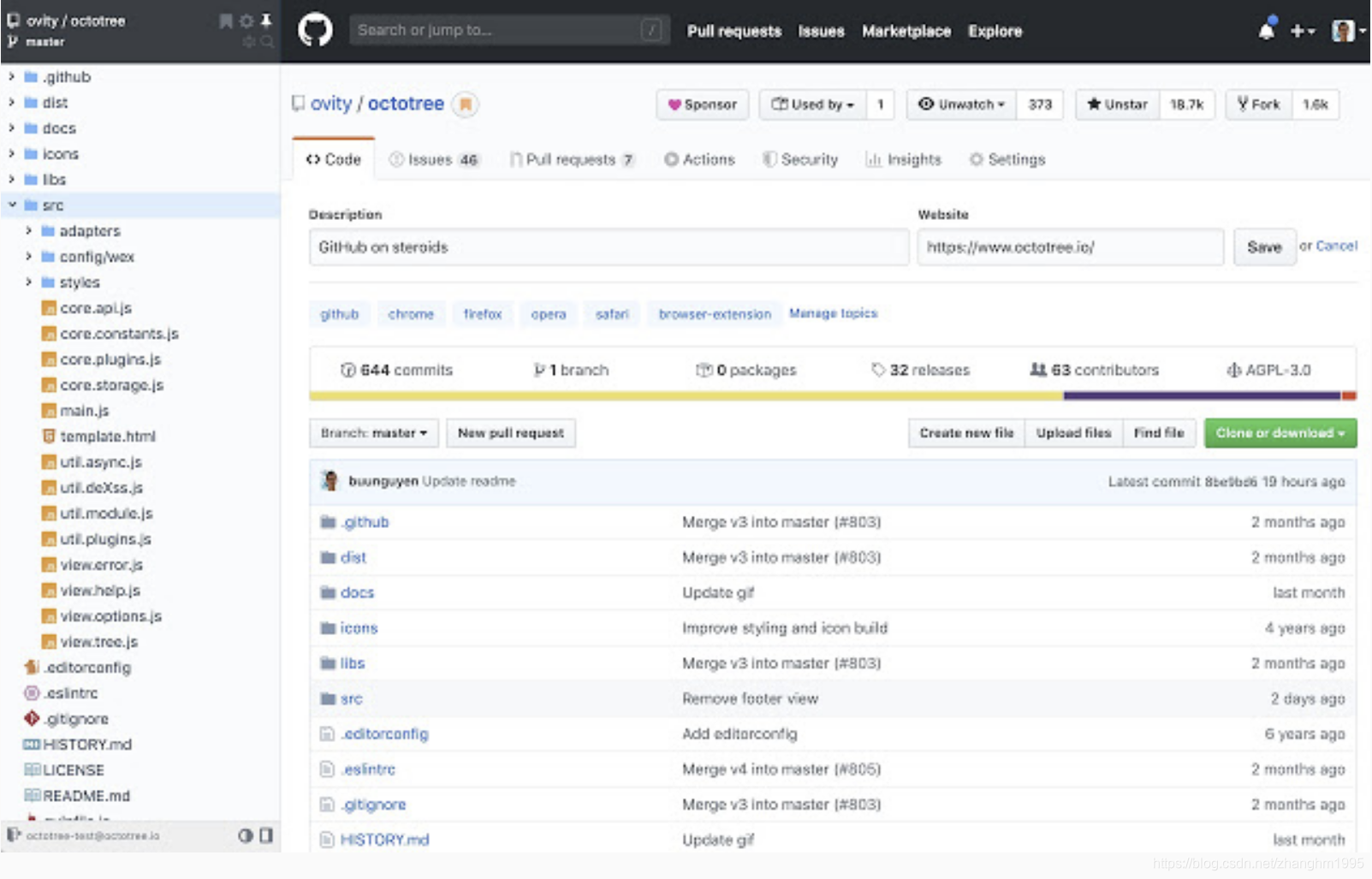The height and width of the screenshot is (879, 1372).
Task: Click the Manage topics link
Action: click(833, 313)
